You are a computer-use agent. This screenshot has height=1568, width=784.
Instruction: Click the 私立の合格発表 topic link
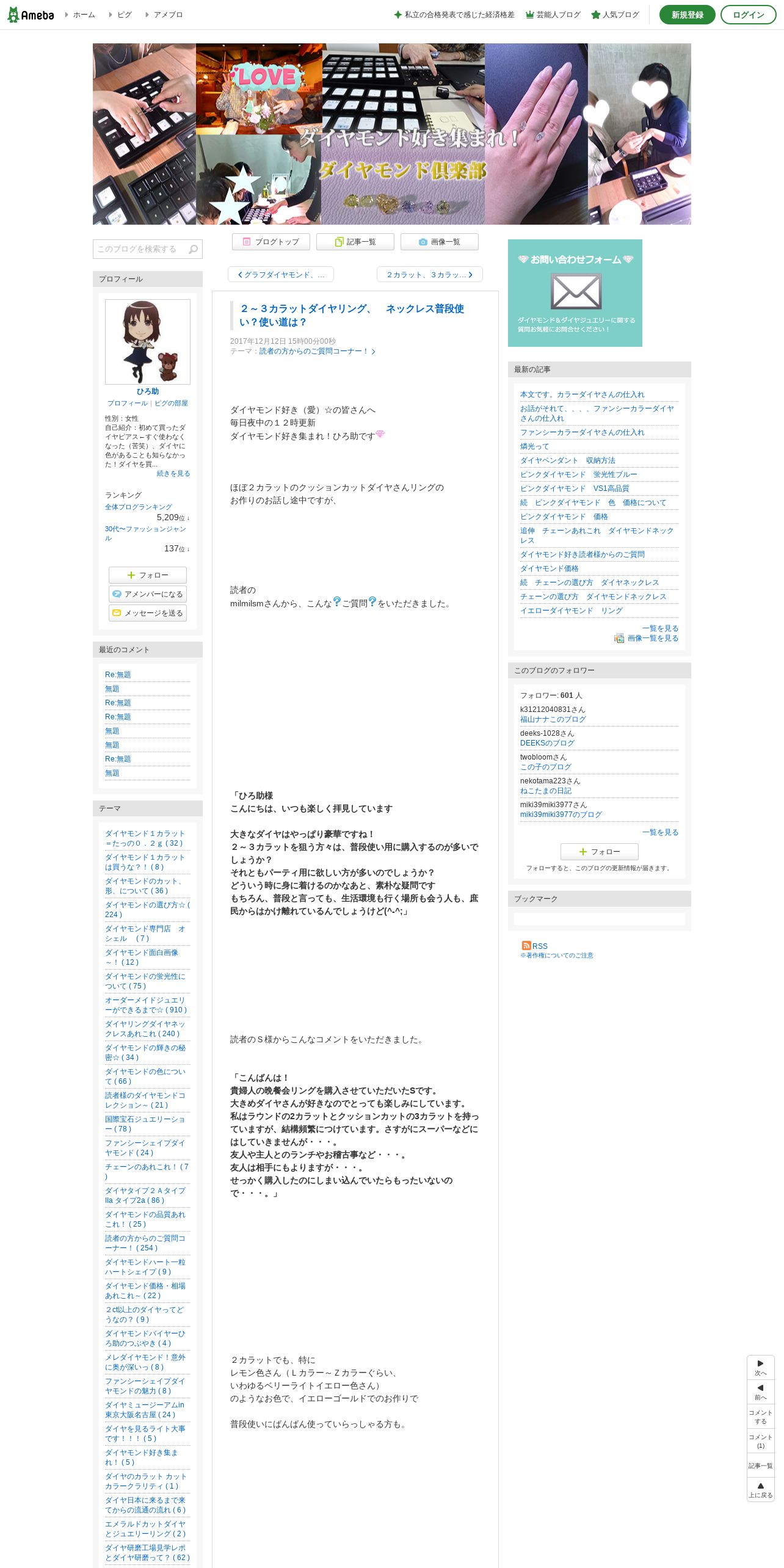click(454, 15)
